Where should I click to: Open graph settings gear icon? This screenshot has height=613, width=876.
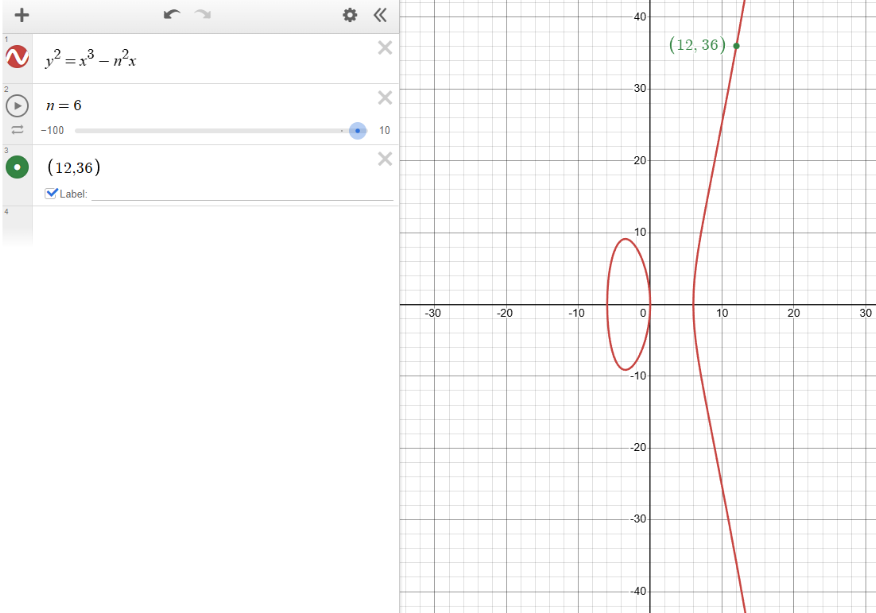coord(350,15)
